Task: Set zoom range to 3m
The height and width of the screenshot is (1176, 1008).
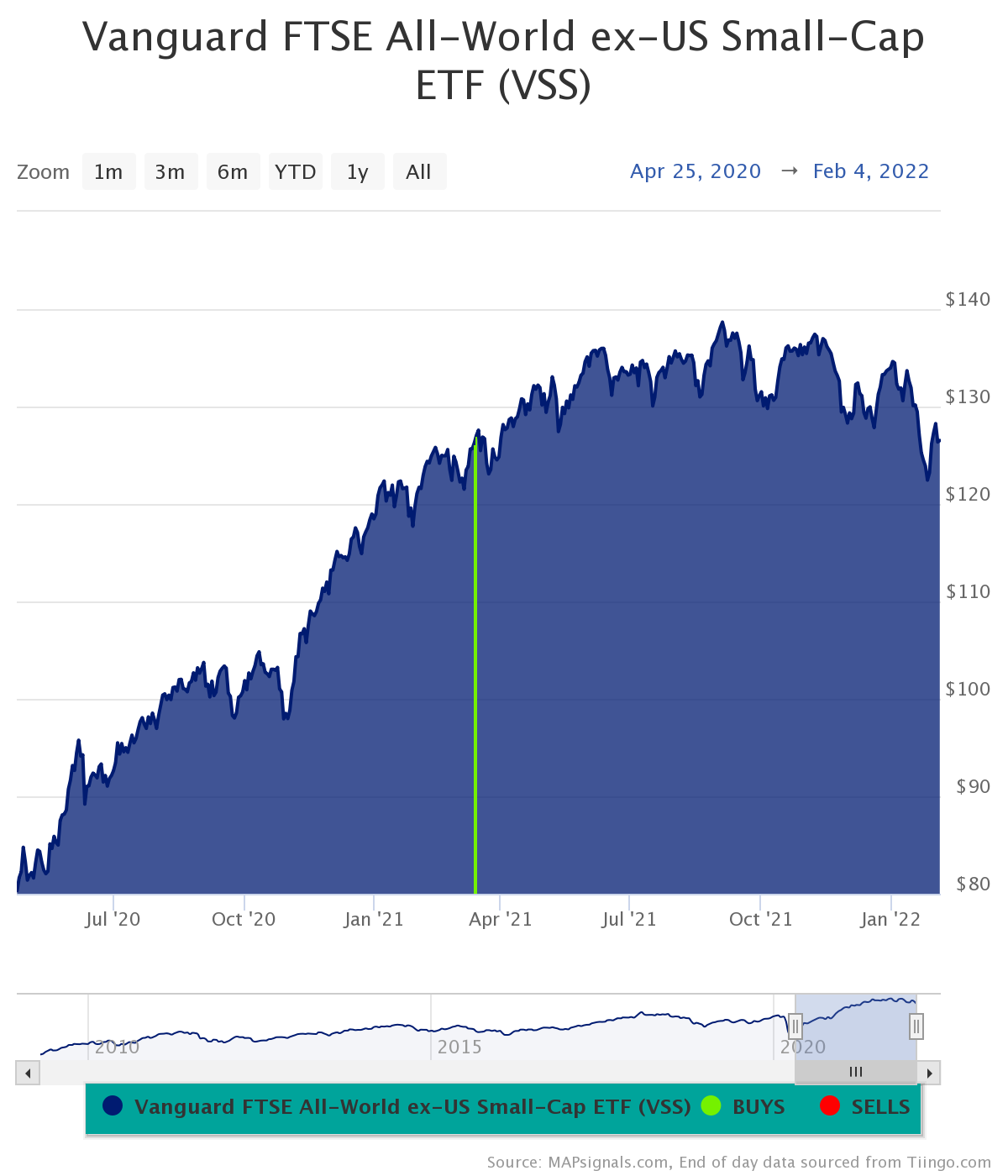Action: coord(171,171)
